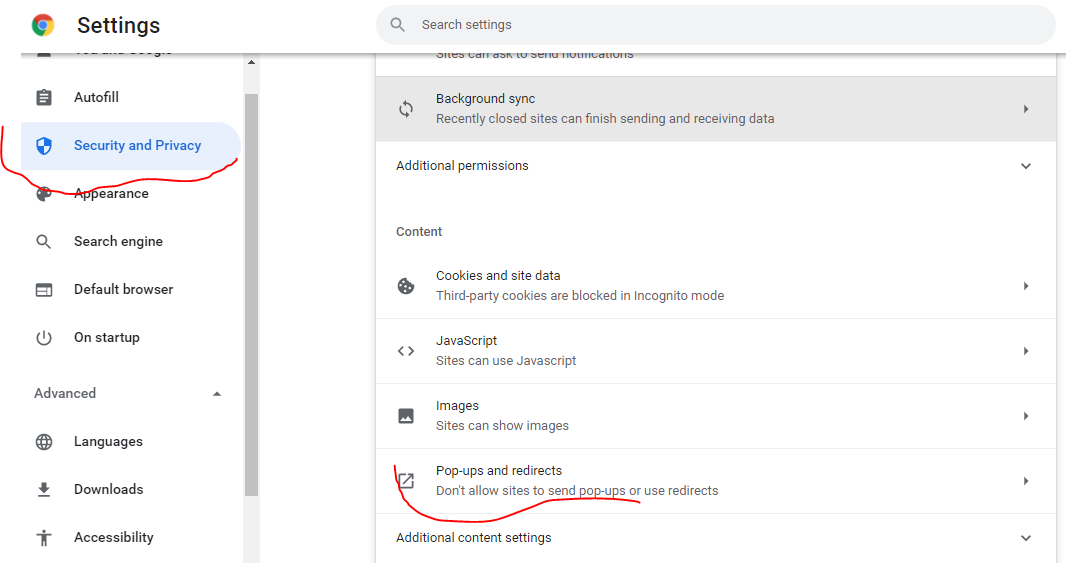Click the Downloads arrow icon
This screenshot has height=563, width=1066.
pyautogui.click(x=44, y=490)
